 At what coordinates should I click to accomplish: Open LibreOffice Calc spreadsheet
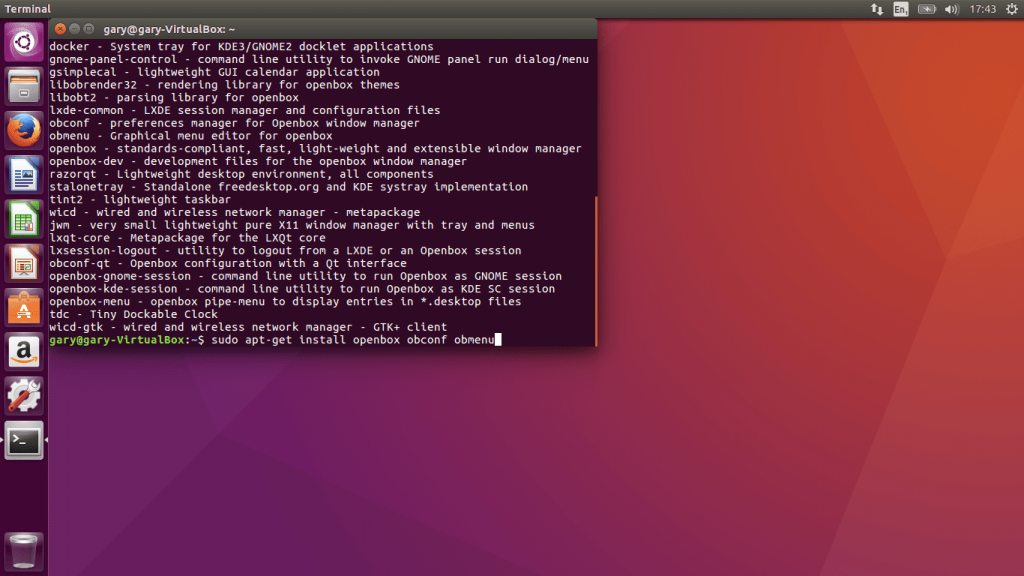pyautogui.click(x=24, y=219)
